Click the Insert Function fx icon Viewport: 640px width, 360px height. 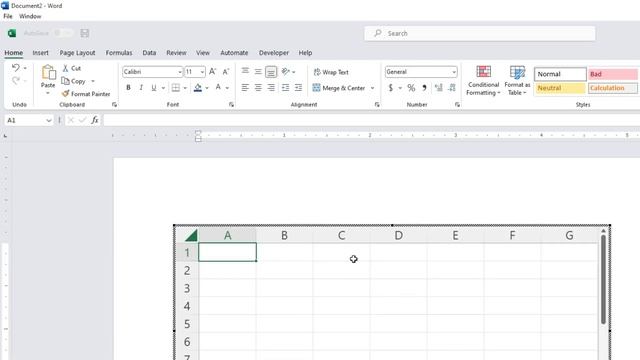tap(95, 120)
